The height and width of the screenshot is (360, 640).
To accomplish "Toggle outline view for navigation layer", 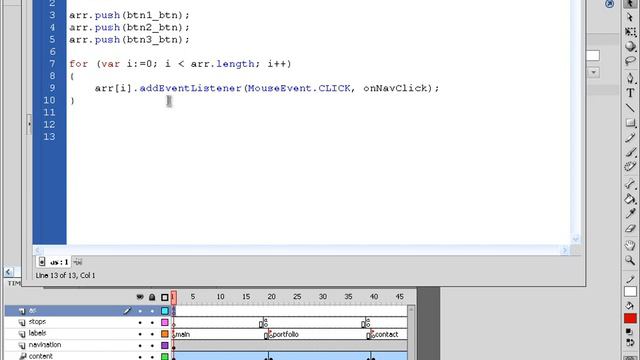I will tap(165, 345).
